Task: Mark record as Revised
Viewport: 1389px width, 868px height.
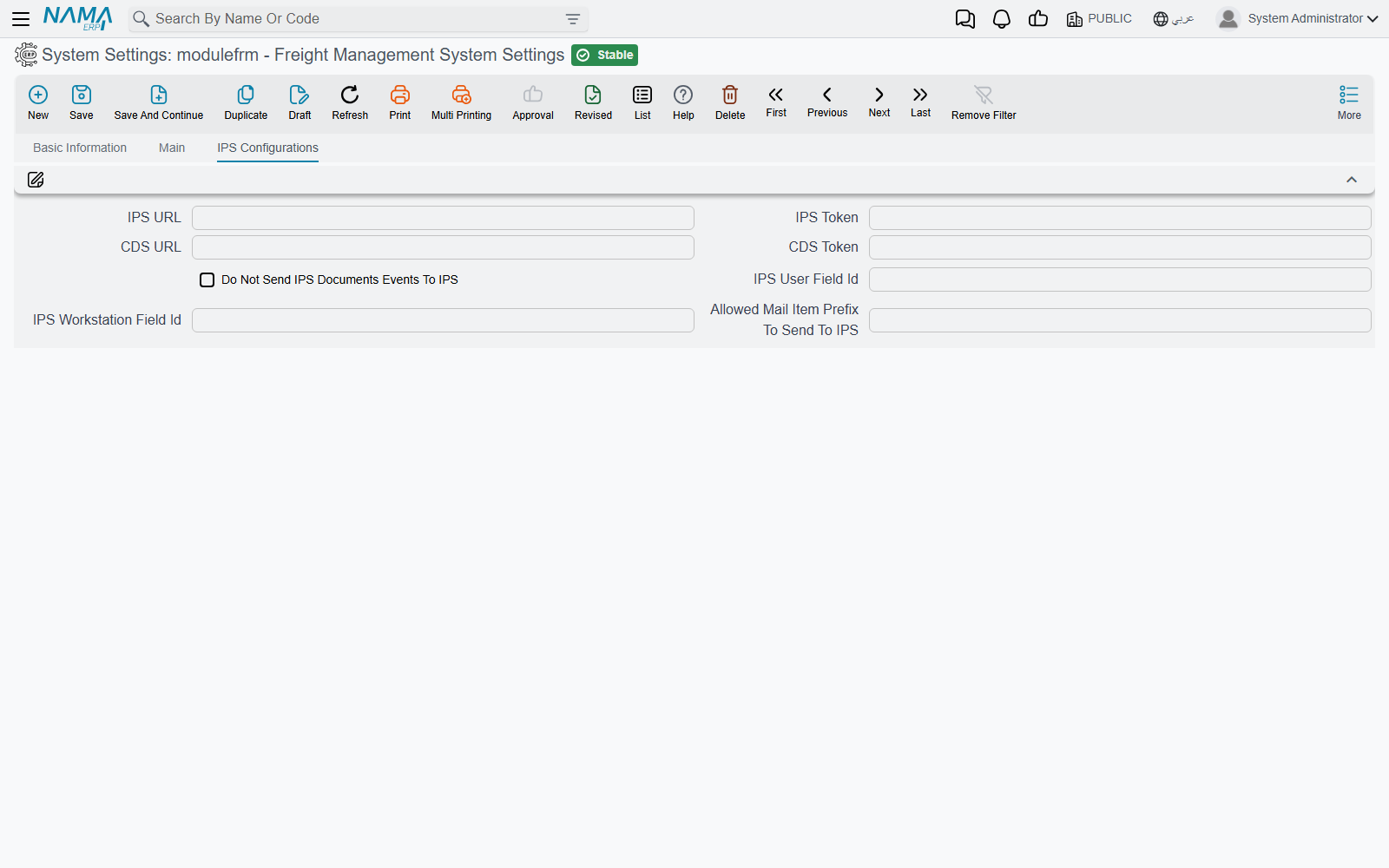Action: coord(593,102)
